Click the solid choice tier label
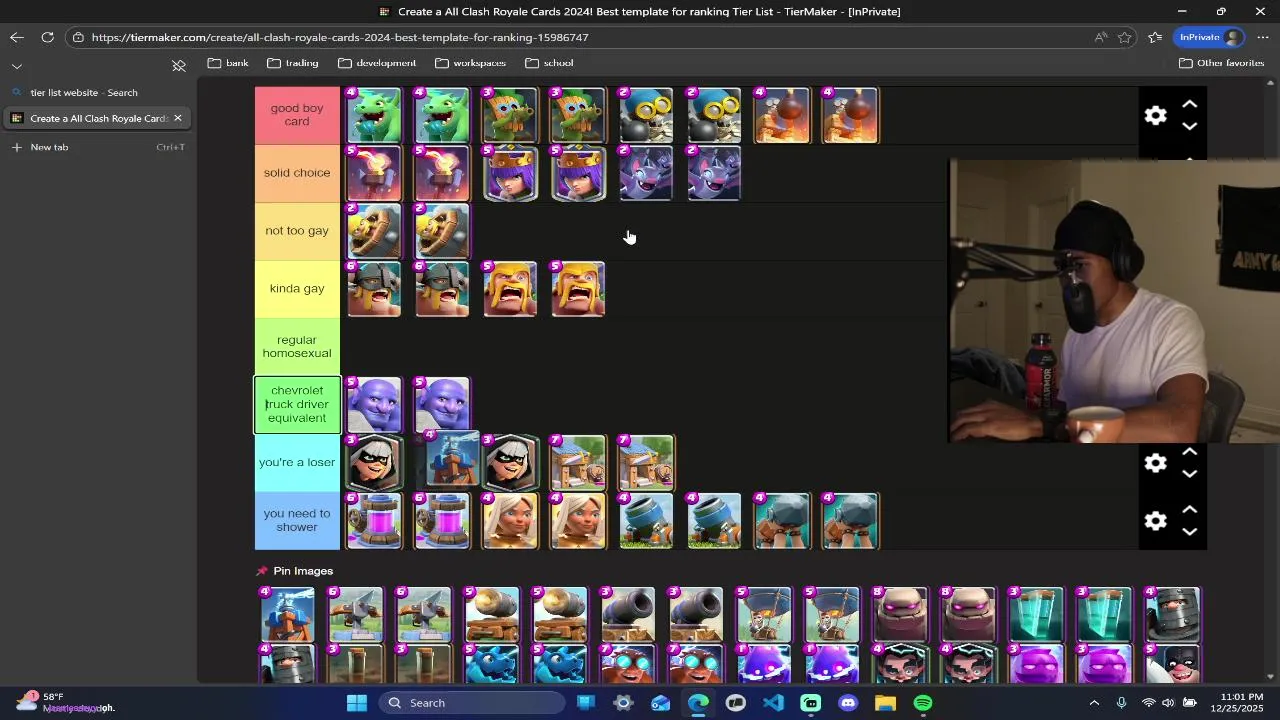 click(297, 173)
